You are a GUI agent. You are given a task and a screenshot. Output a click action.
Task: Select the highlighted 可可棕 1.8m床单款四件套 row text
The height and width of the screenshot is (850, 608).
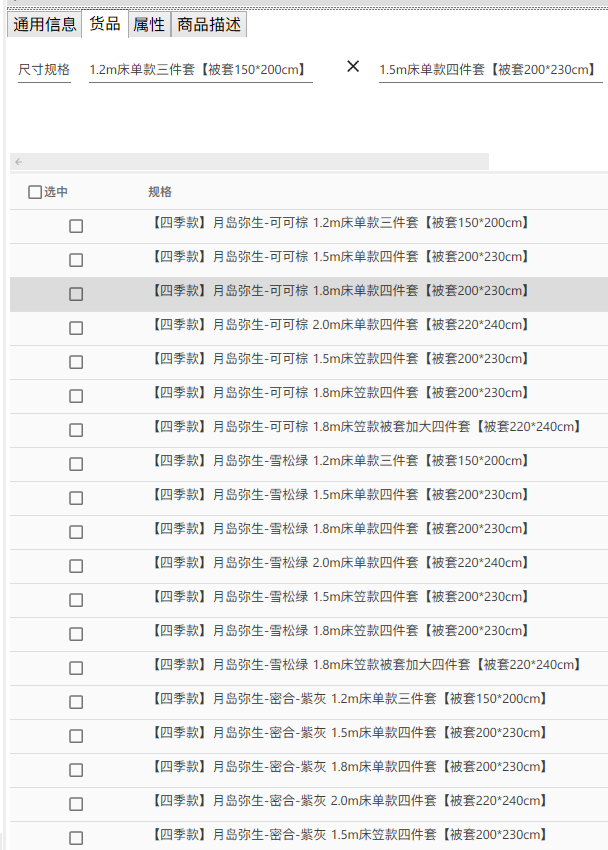(339, 291)
